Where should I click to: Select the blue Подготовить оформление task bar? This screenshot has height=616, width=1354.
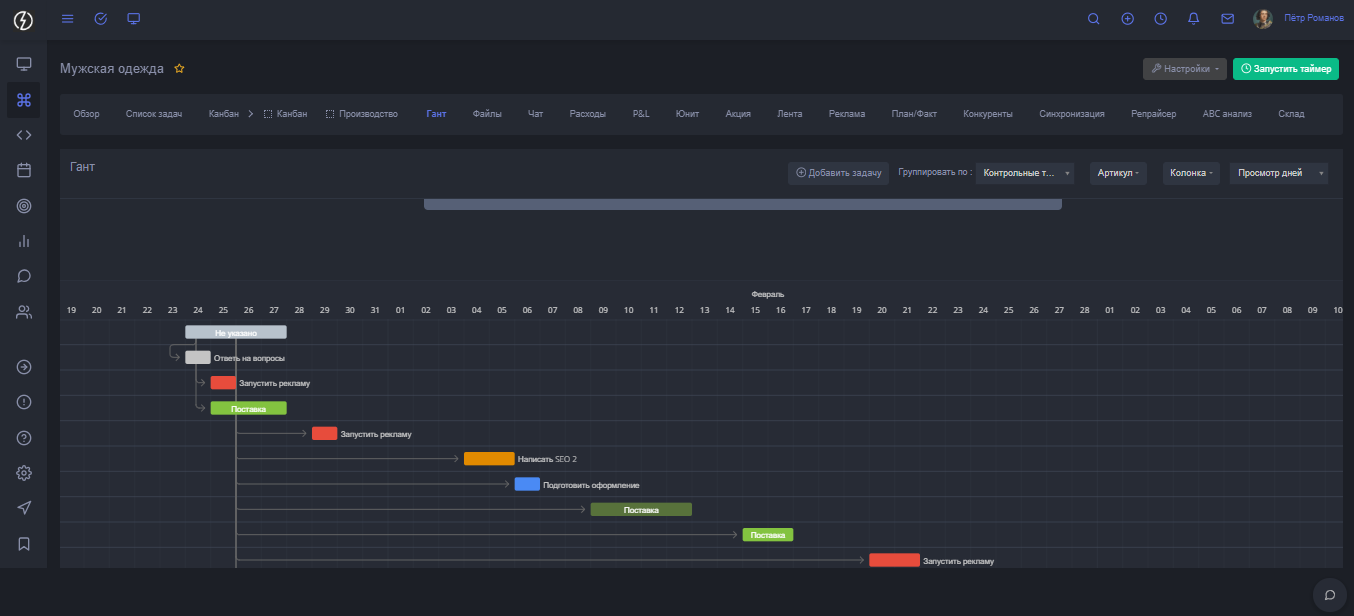pos(527,484)
